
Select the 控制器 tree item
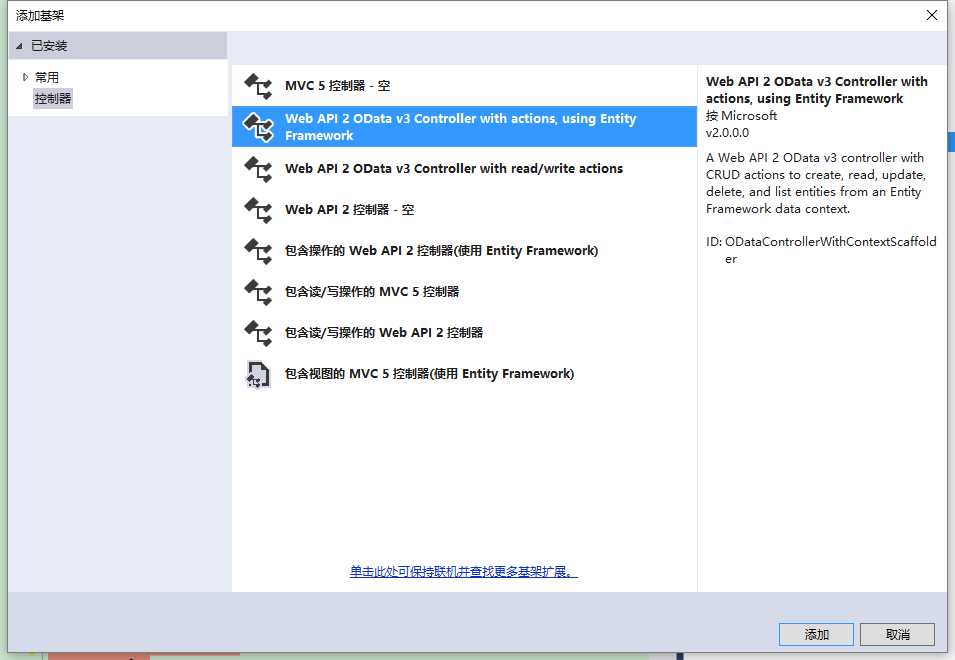pyautogui.click(x=53, y=98)
